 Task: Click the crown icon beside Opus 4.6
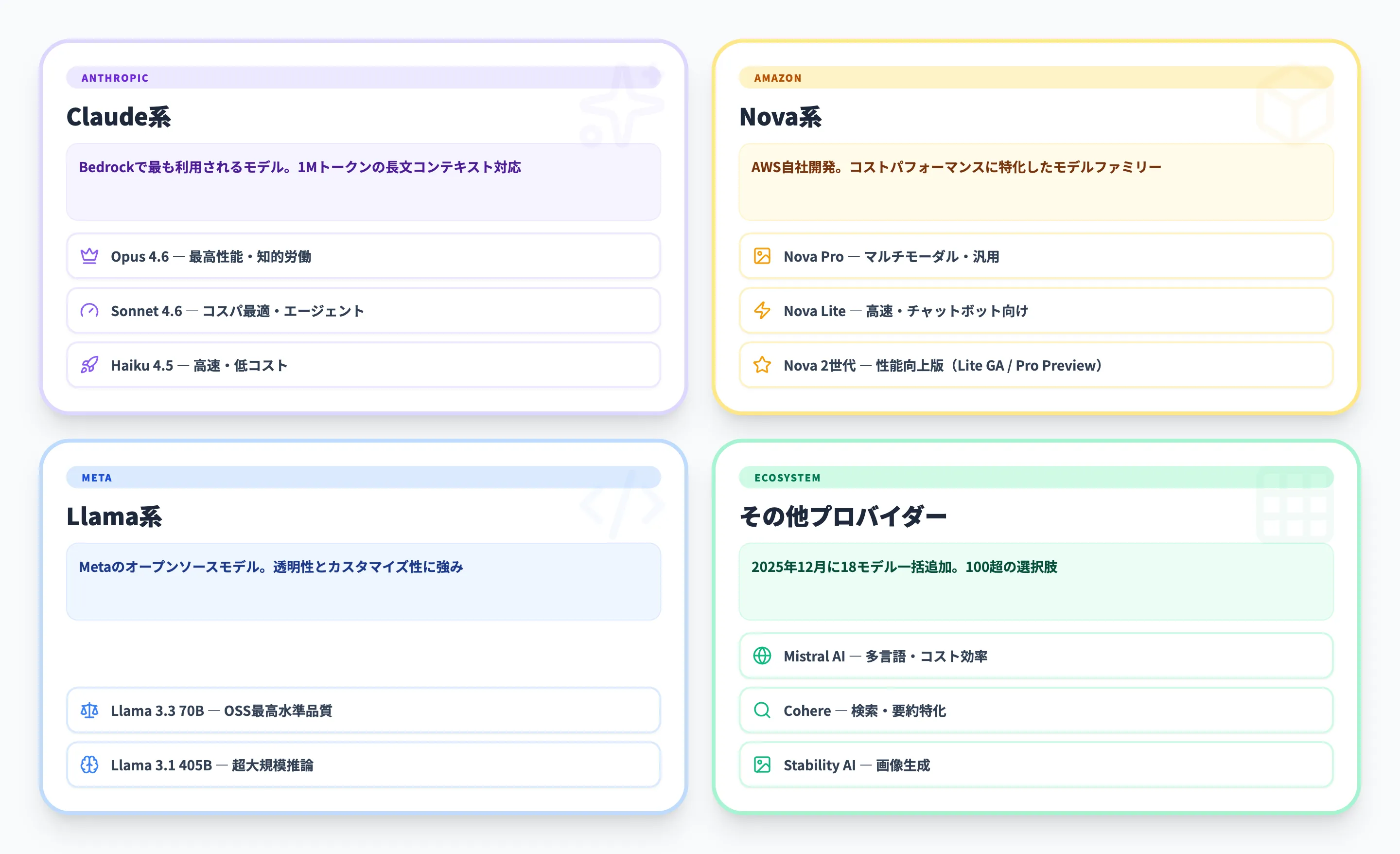[89, 256]
